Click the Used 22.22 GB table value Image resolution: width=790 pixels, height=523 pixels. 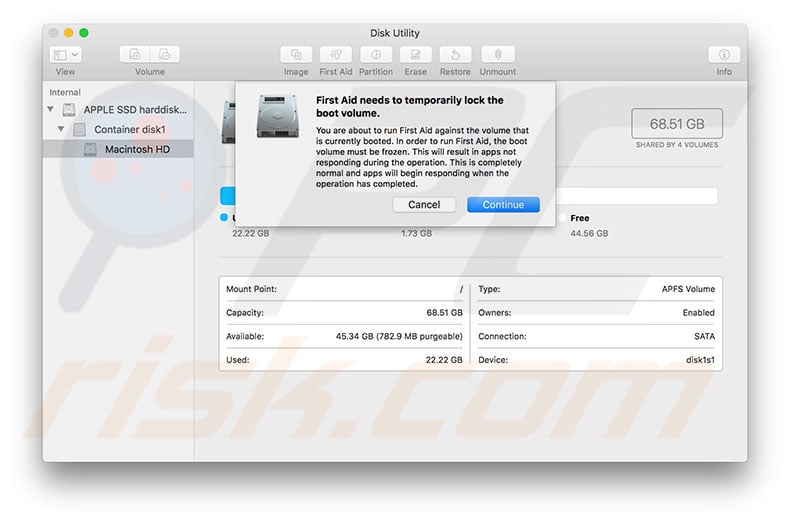pyautogui.click(x=444, y=360)
